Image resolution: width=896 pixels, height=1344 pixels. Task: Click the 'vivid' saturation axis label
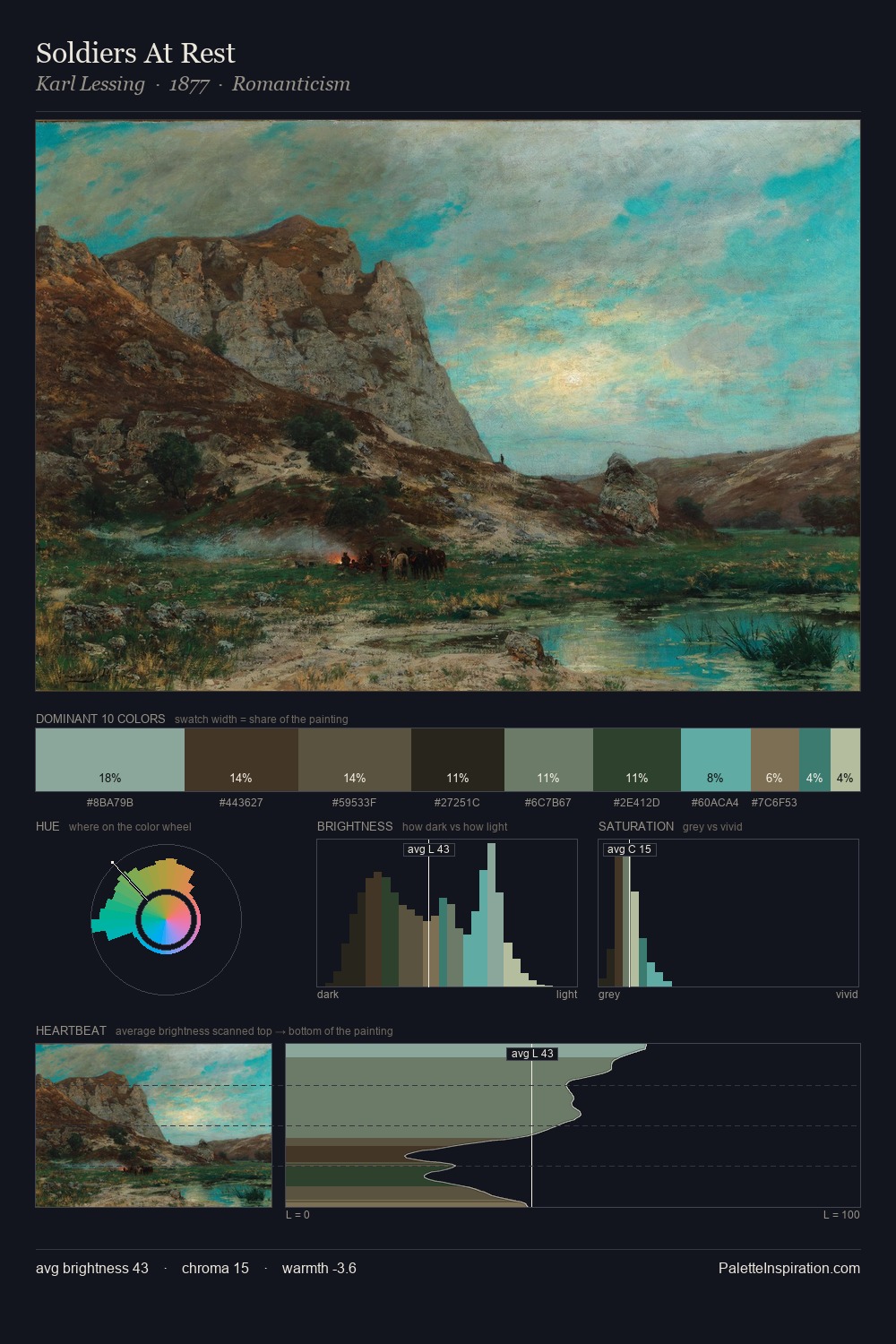click(x=847, y=995)
